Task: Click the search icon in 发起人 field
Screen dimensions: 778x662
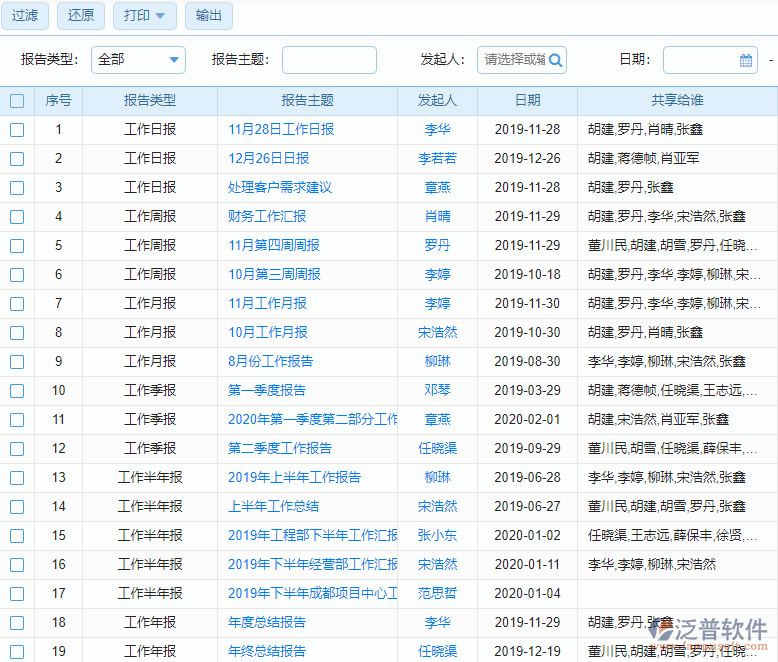Action: (x=556, y=60)
